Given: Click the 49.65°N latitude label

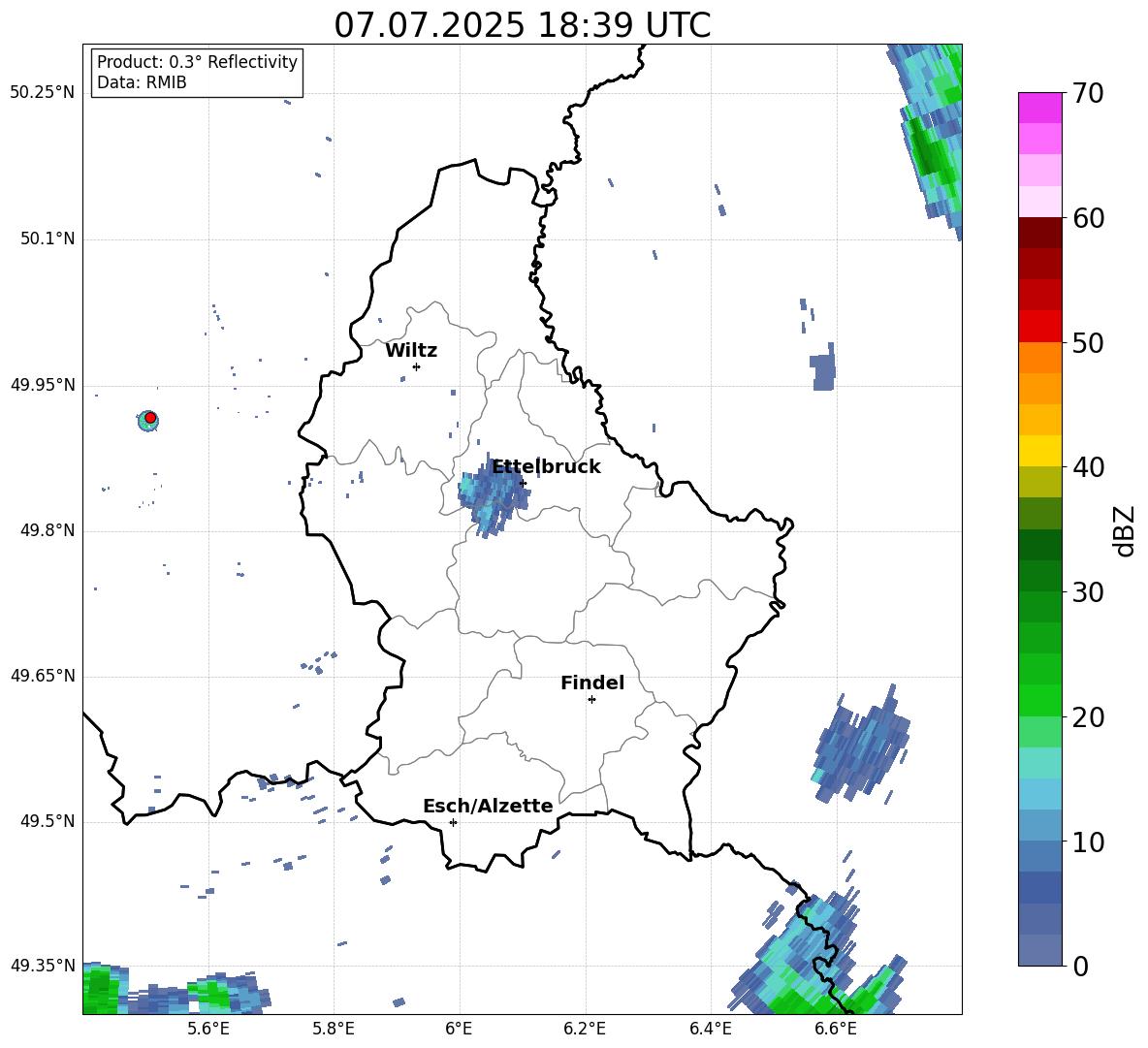Looking at the screenshot, I should [x=43, y=676].
